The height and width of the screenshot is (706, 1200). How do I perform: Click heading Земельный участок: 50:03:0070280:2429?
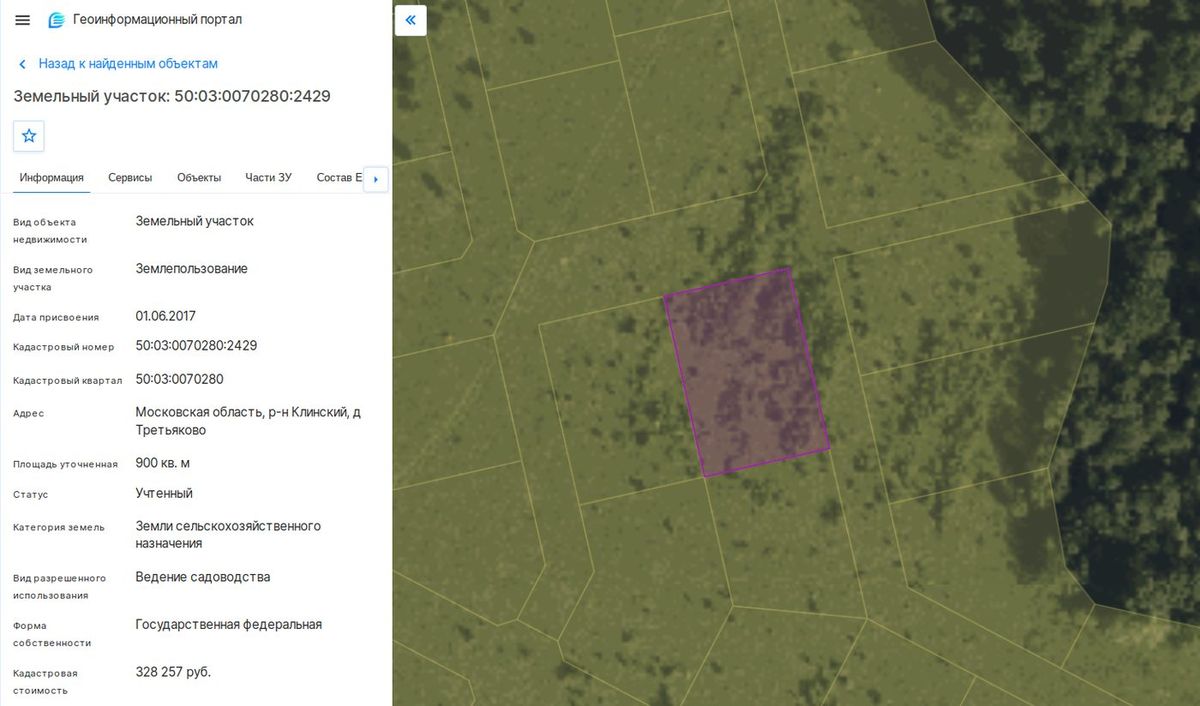click(172, 97)
